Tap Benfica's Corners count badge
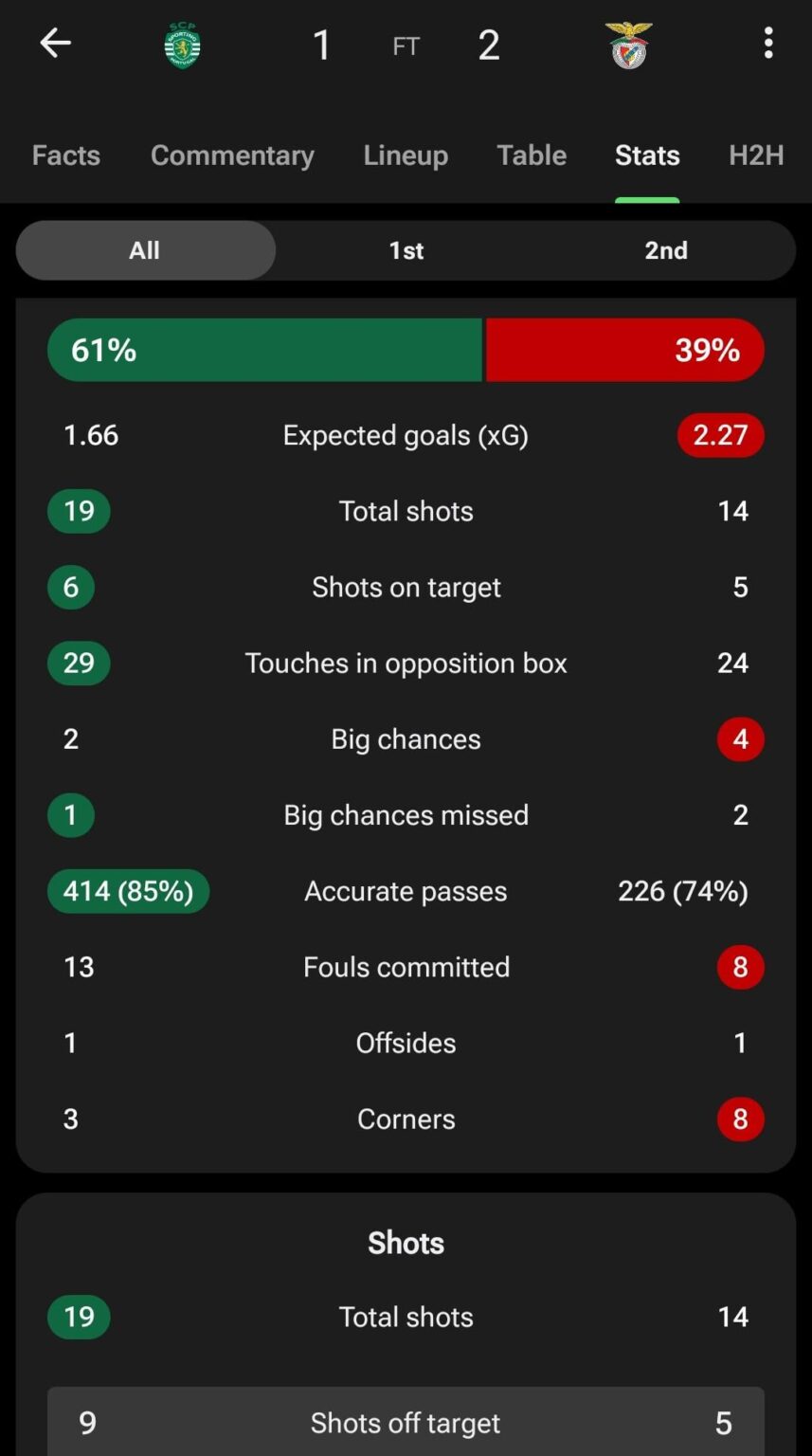The width and height of the screenshot is (812, 1456). (x=740, y=1119)
